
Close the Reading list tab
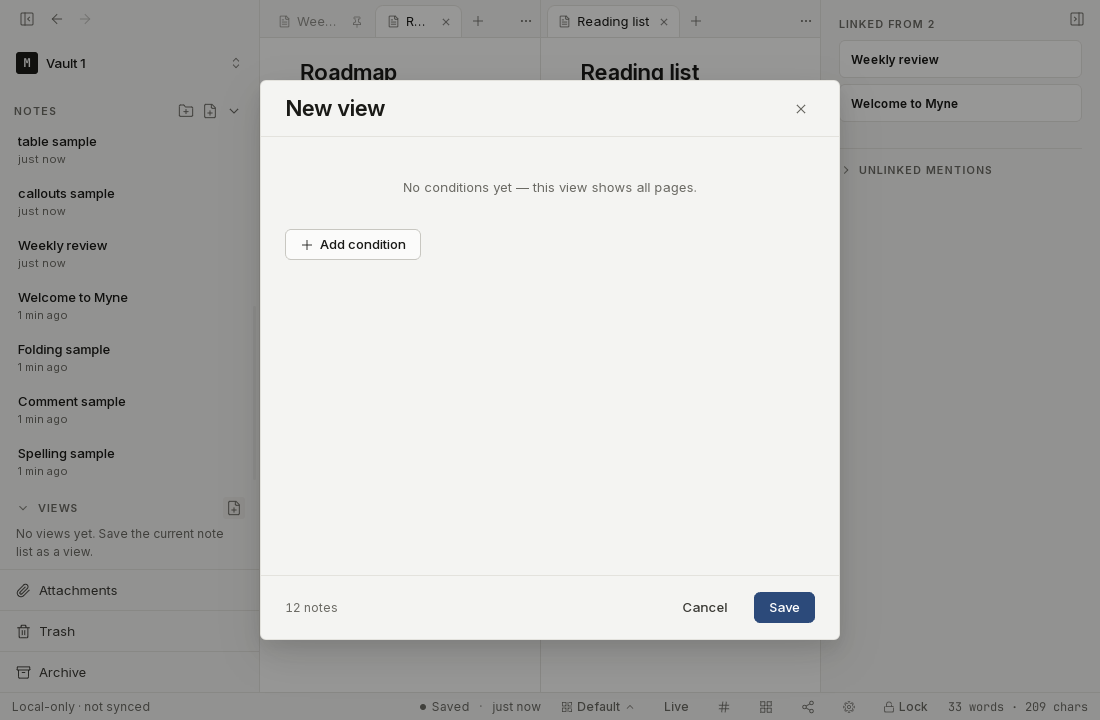[664, 22]
